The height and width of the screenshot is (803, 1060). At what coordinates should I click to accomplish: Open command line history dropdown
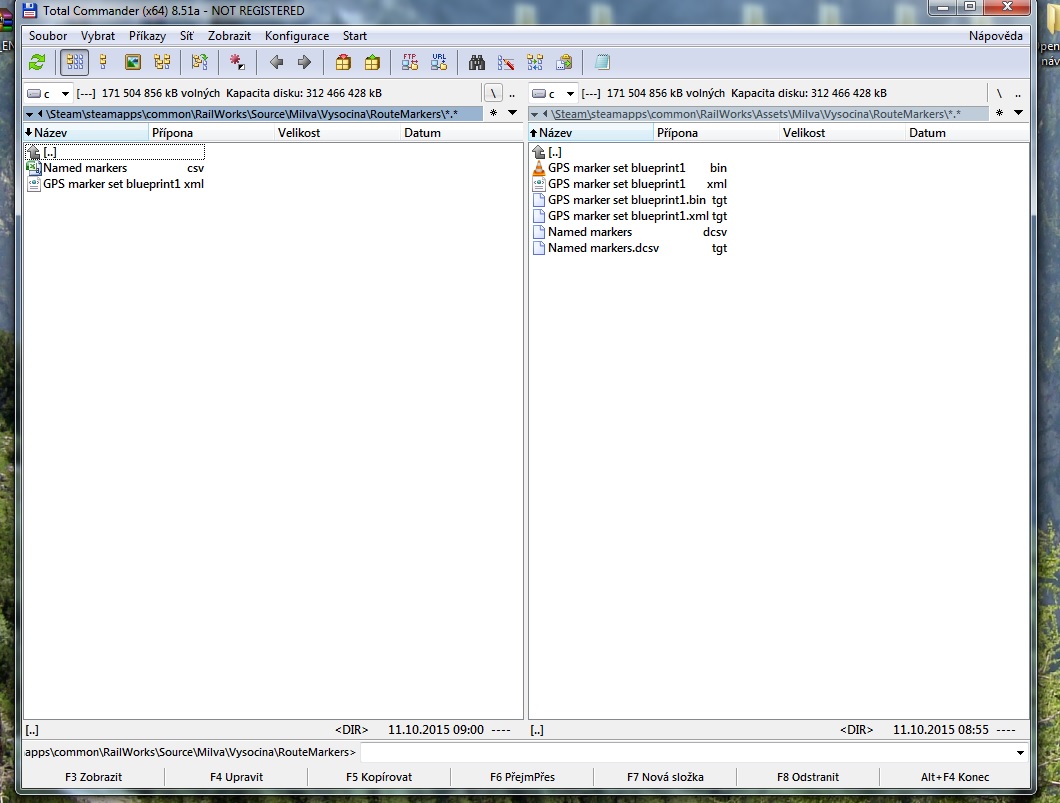[1020, 752]
